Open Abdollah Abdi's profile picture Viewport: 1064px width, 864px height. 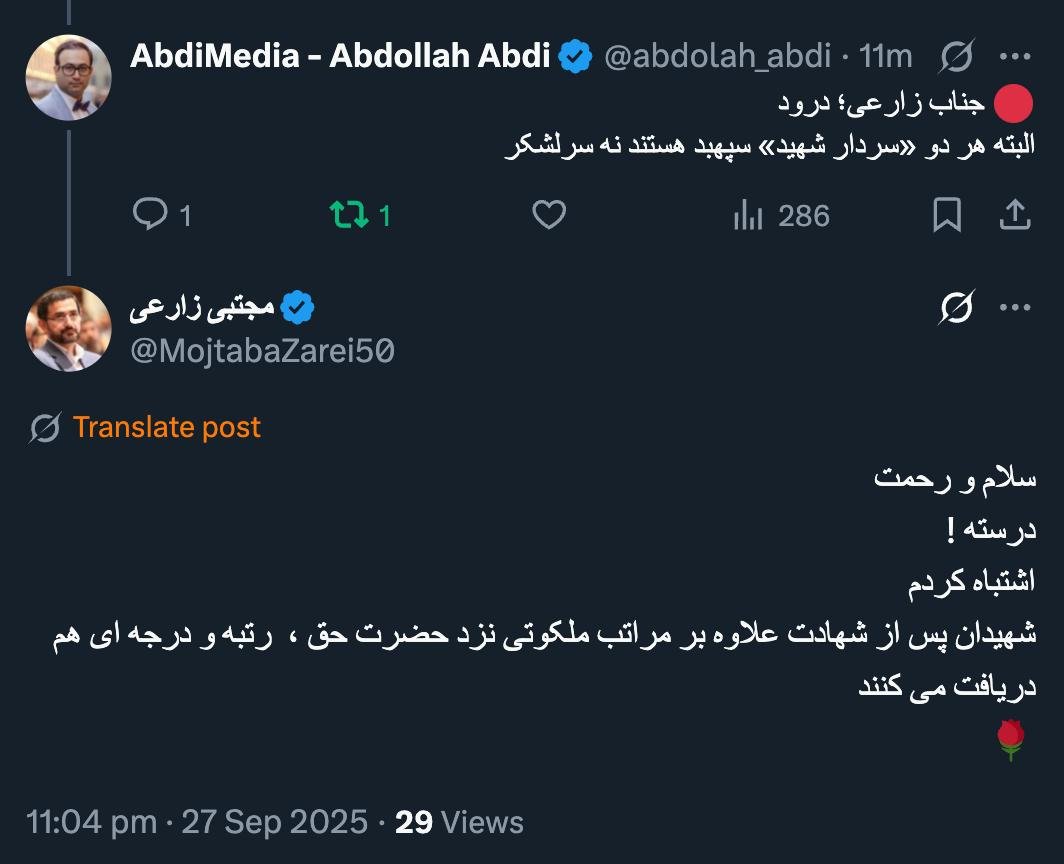(68, 78)
